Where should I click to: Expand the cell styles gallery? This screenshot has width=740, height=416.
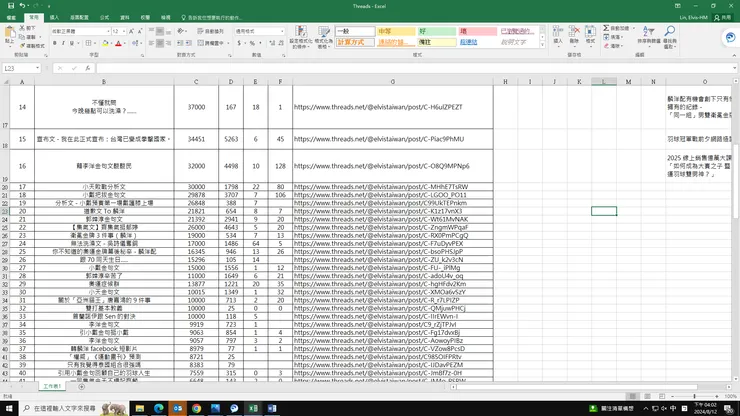pos(542,45)
